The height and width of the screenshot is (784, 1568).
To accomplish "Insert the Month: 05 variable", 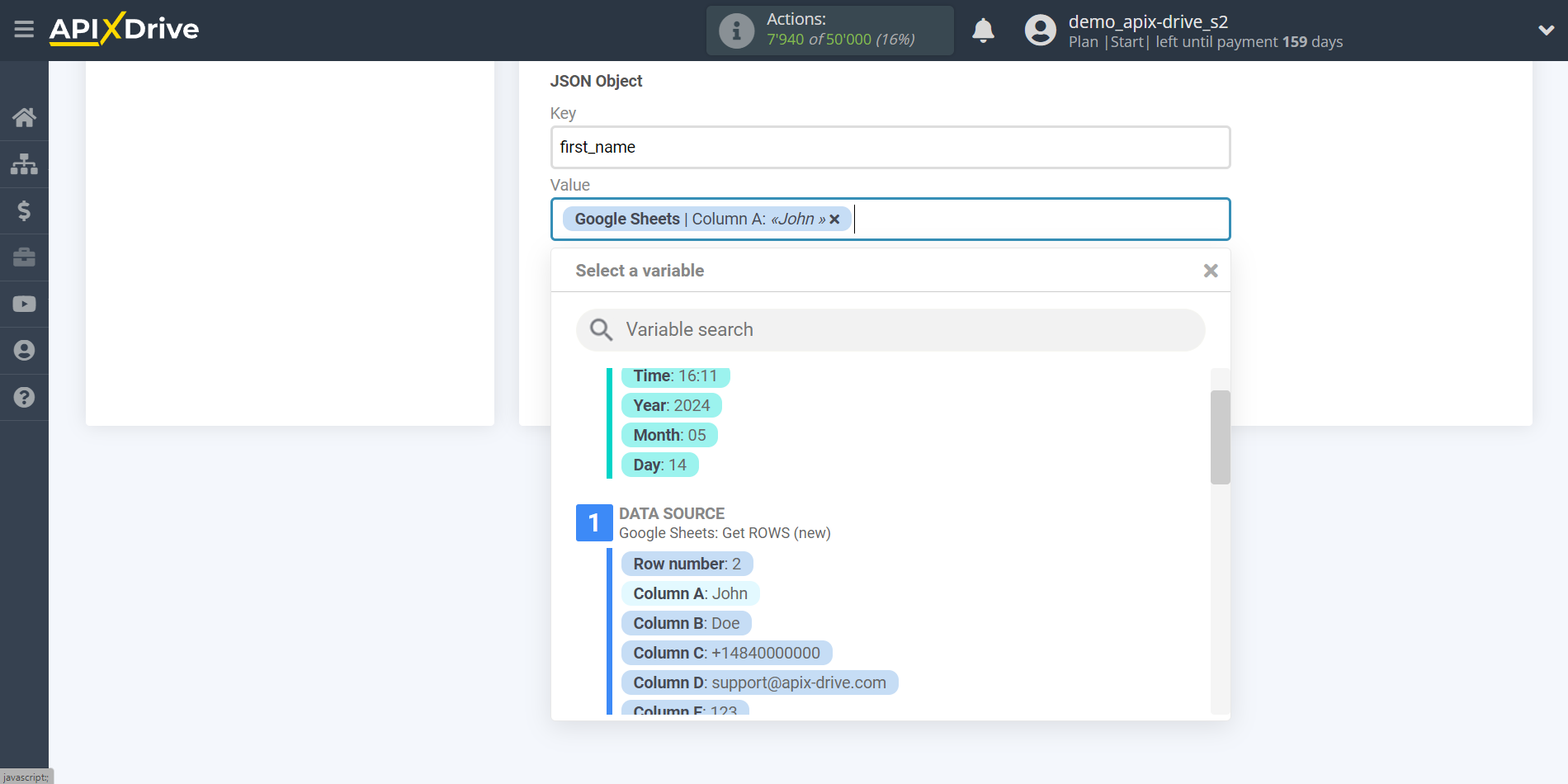I will pos(669,435).
